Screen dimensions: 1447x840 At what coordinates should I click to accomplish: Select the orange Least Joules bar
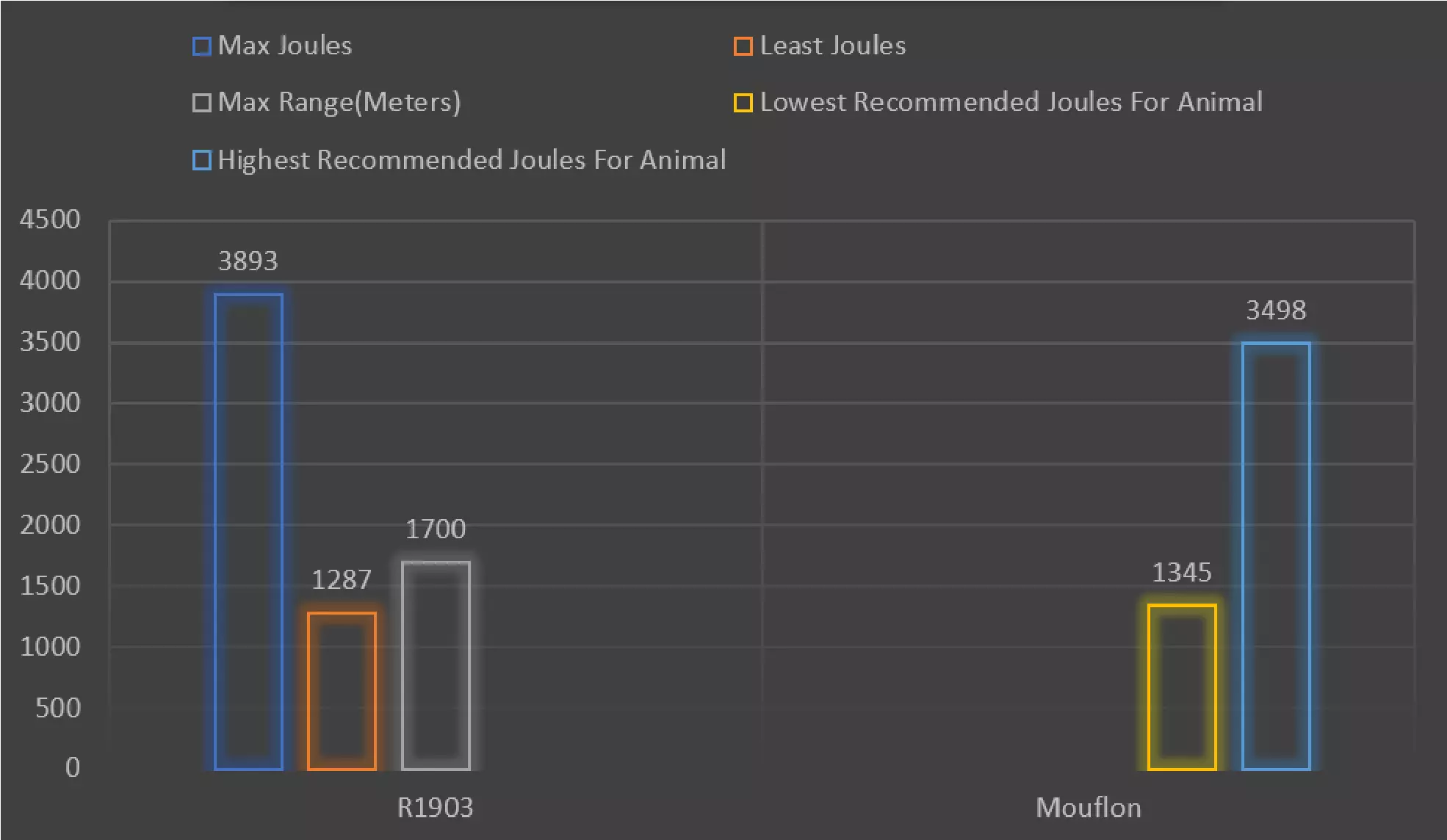point(342,690)
